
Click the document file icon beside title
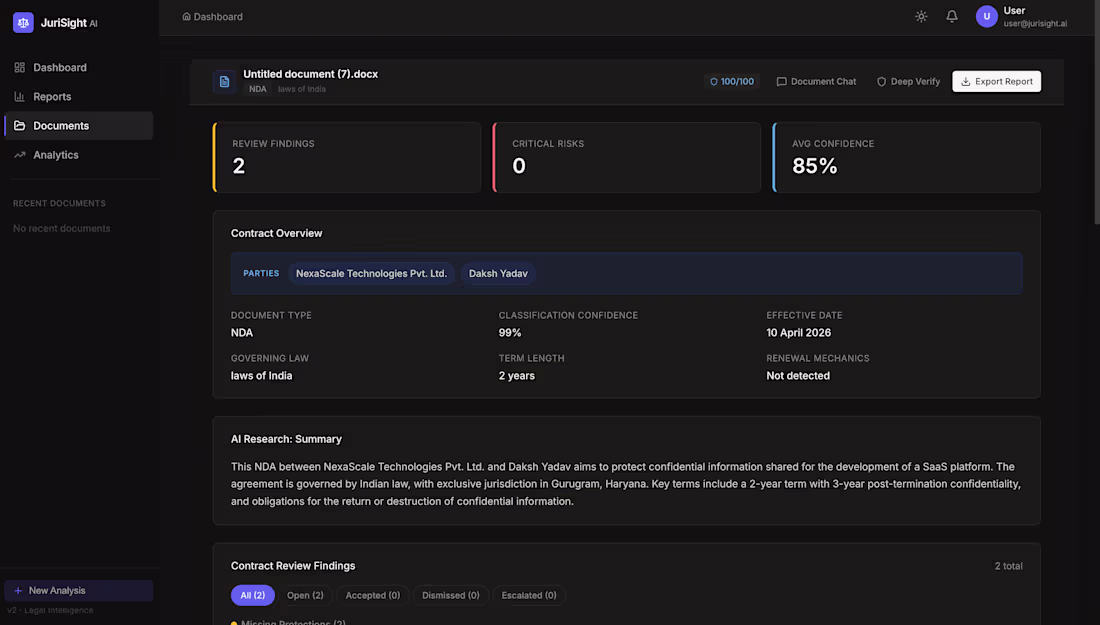[224, 81]
